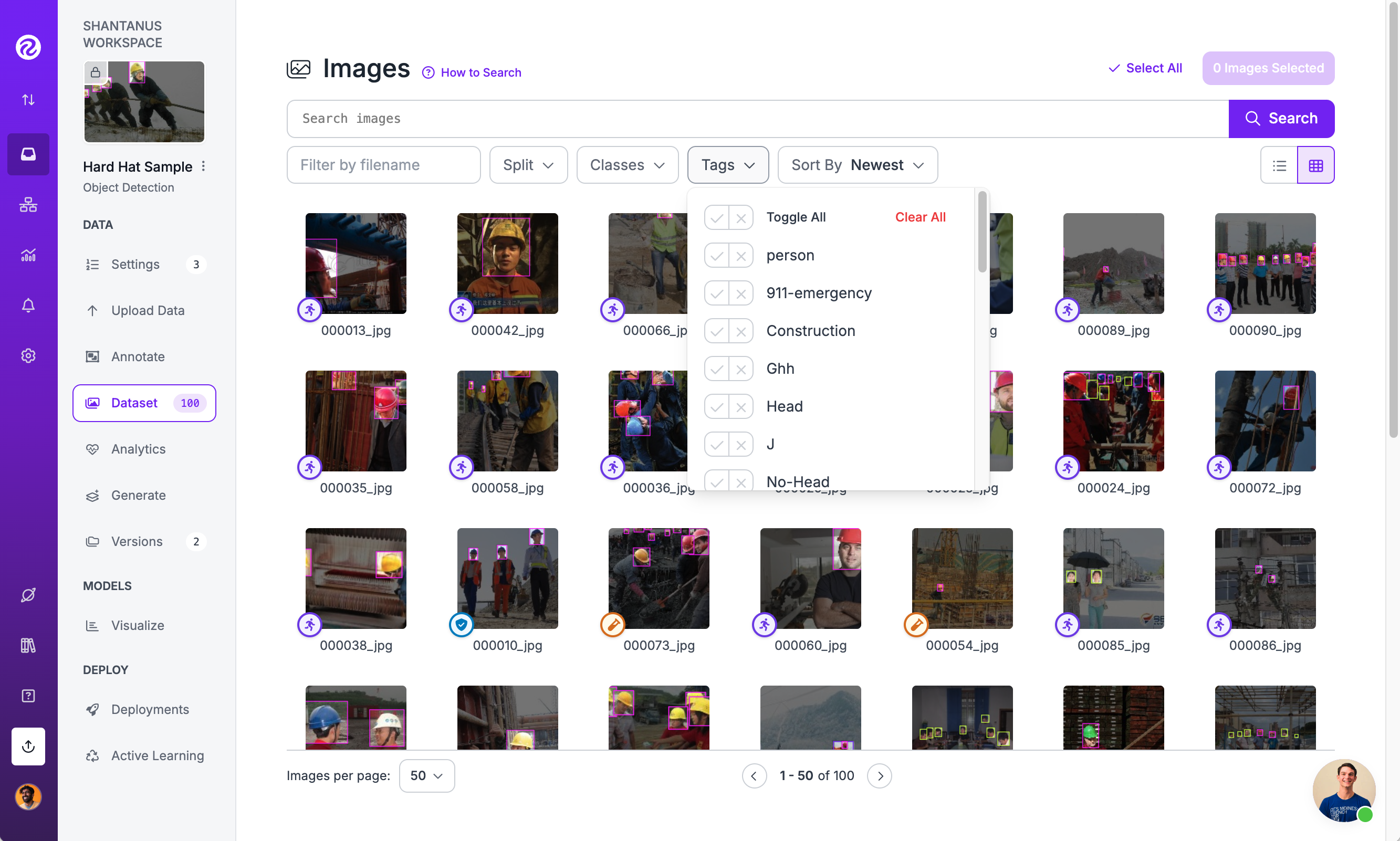Switch to list view layout icon
The height and width of the screenshot is (841, 1400).
click(x=1279, y=165)
